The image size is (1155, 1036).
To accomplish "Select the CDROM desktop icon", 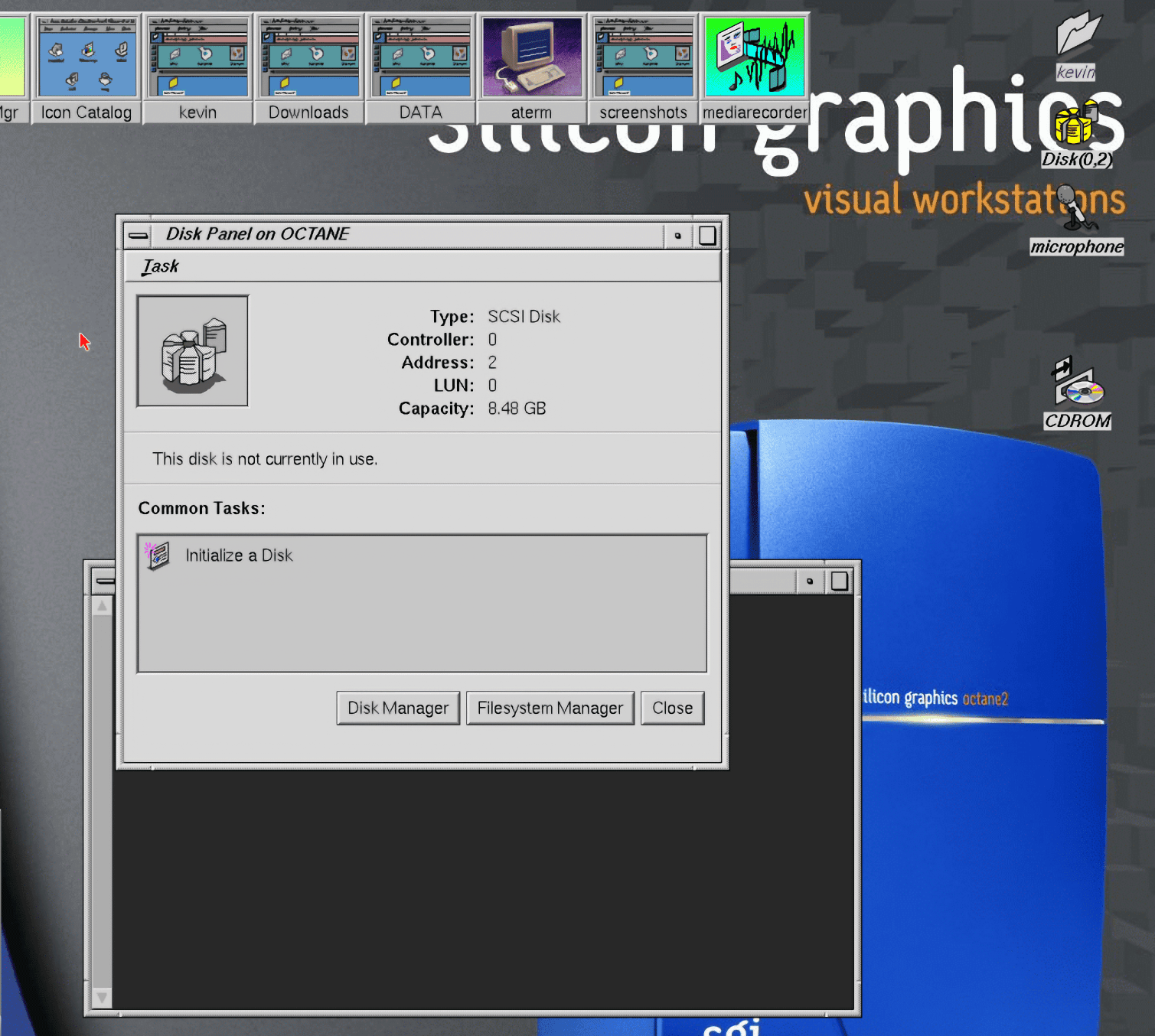I will click(x=1078, y=394).
